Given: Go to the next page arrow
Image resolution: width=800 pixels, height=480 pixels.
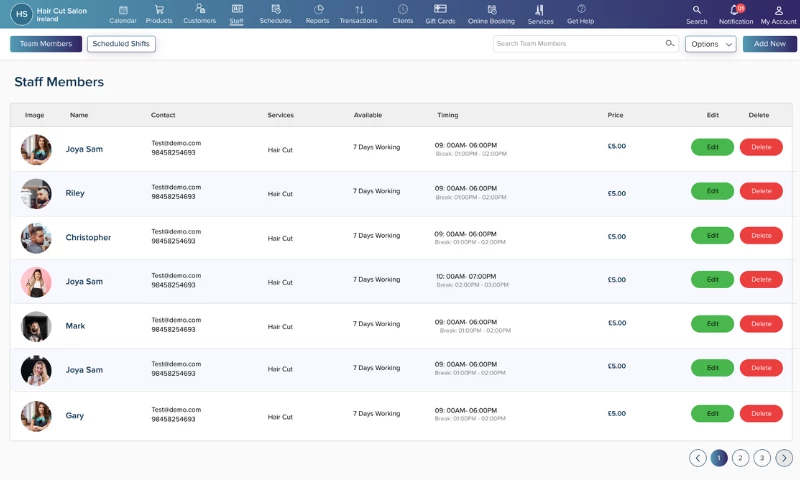Looking at the screenshot, I should click(x=784, y=458).
